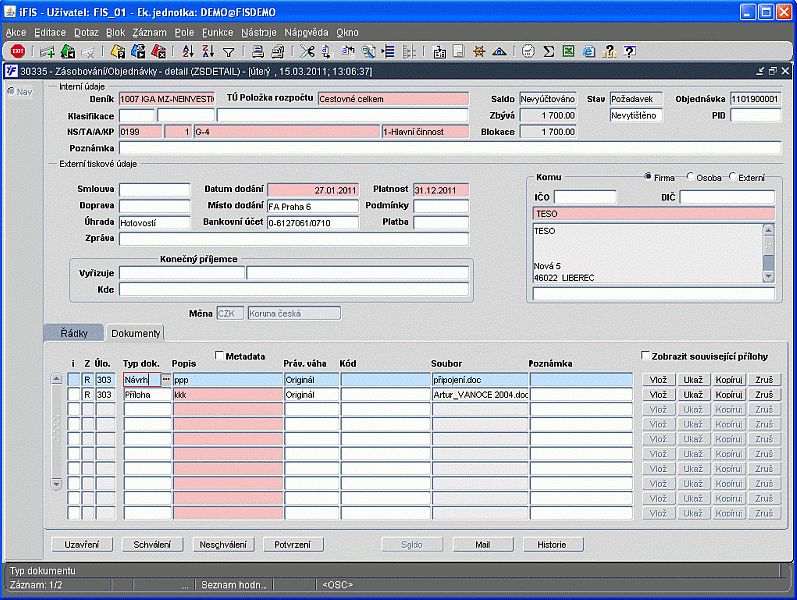Open the Dotaz menu
This screenshot has height=600, width=797.
click(x=86, y=33)
